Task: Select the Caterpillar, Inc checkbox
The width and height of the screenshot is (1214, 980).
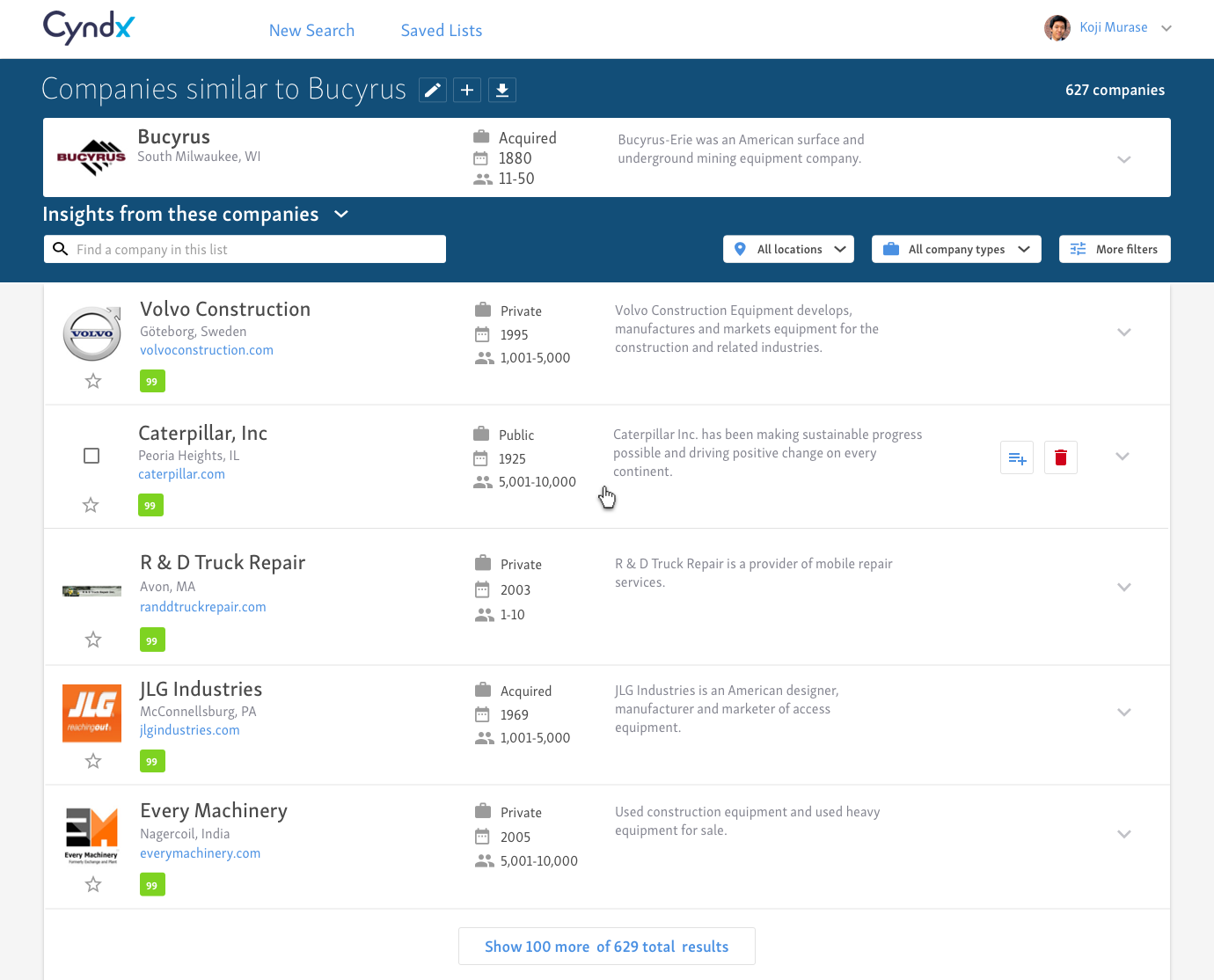Action: (x=91, y=456)
